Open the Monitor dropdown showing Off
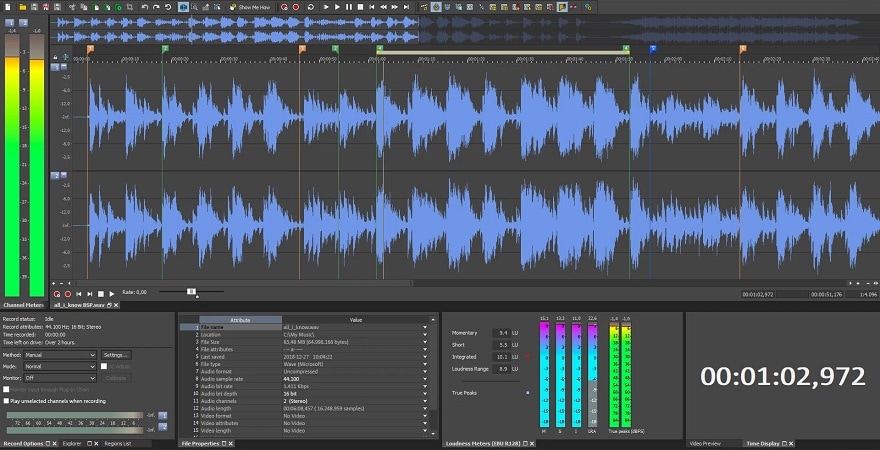880x450 pixels. pos(60,378)
